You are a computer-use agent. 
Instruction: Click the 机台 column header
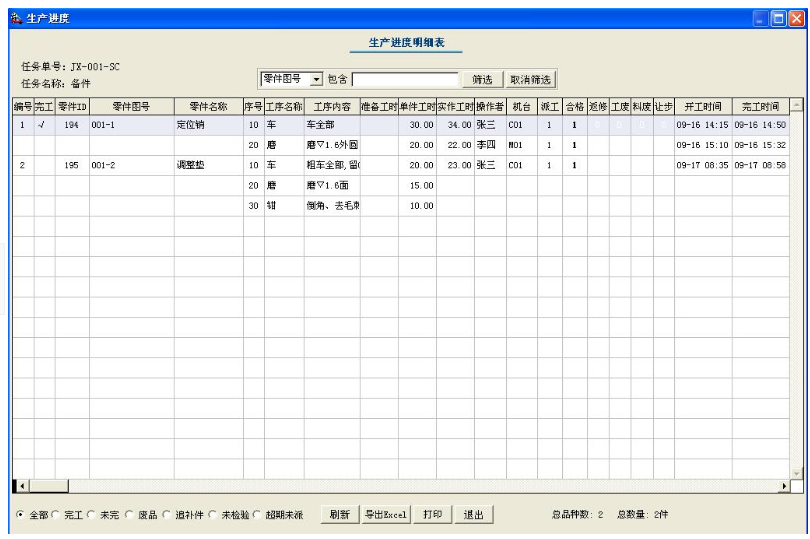[522, 107]
